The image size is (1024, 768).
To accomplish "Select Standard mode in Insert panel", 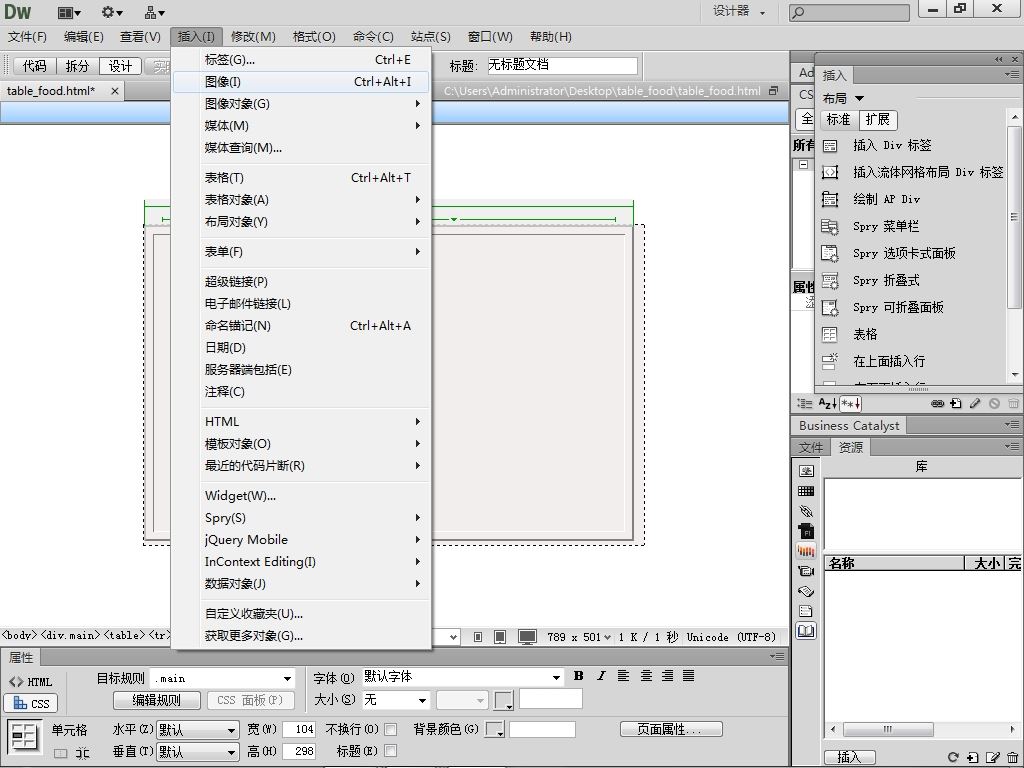I will [x=839, y=120].
